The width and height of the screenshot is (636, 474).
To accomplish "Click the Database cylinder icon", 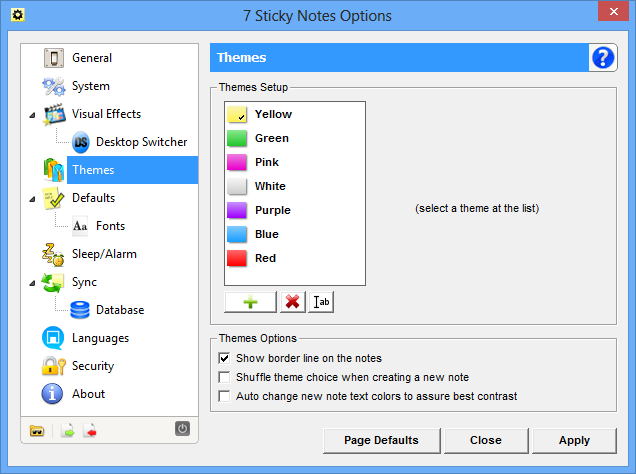I will (80, 310).
